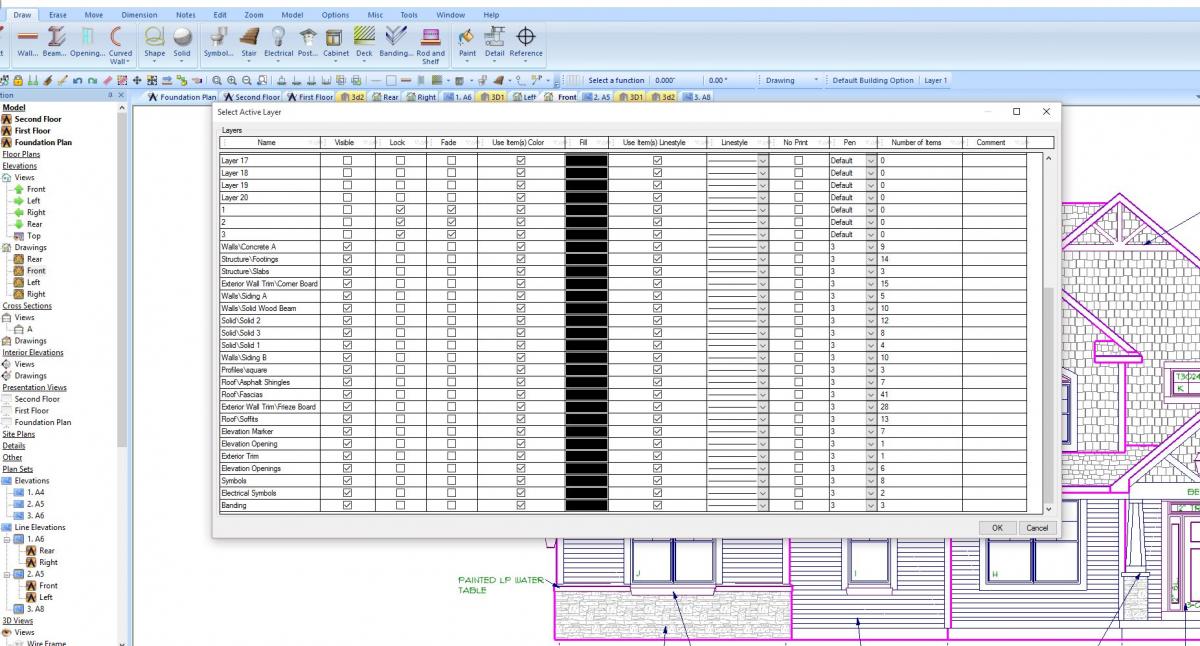Enable Lock on Layer 17

coord(397,160)
